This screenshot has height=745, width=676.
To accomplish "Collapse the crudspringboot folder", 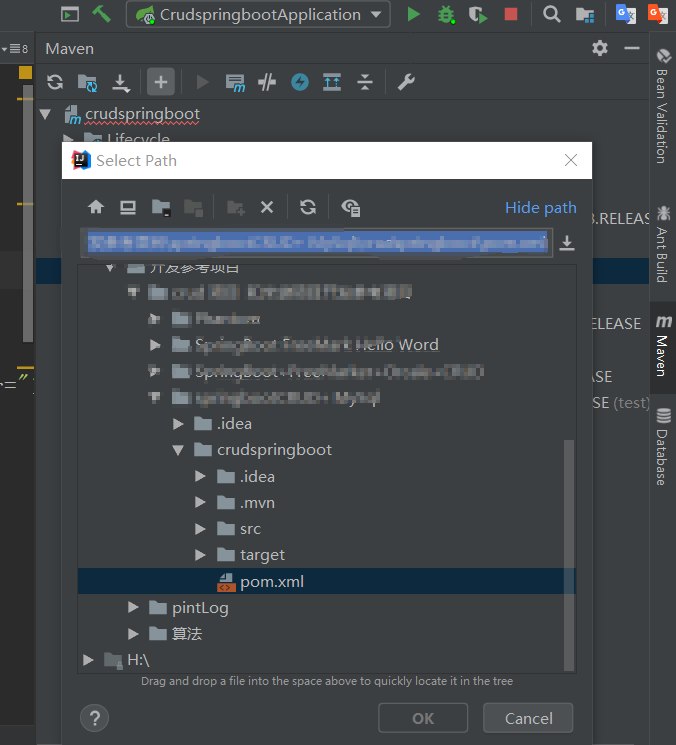I will coord(178,450).
